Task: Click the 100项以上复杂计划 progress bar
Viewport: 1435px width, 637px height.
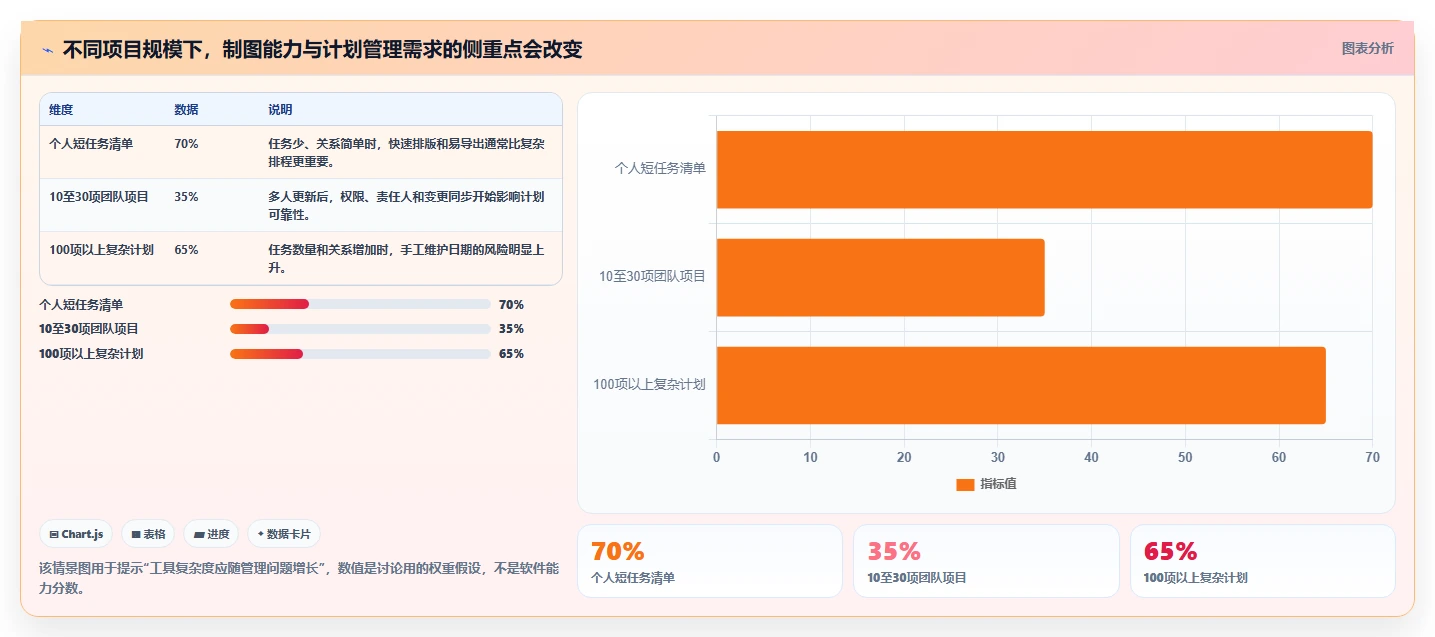Action: click(360, 354)
